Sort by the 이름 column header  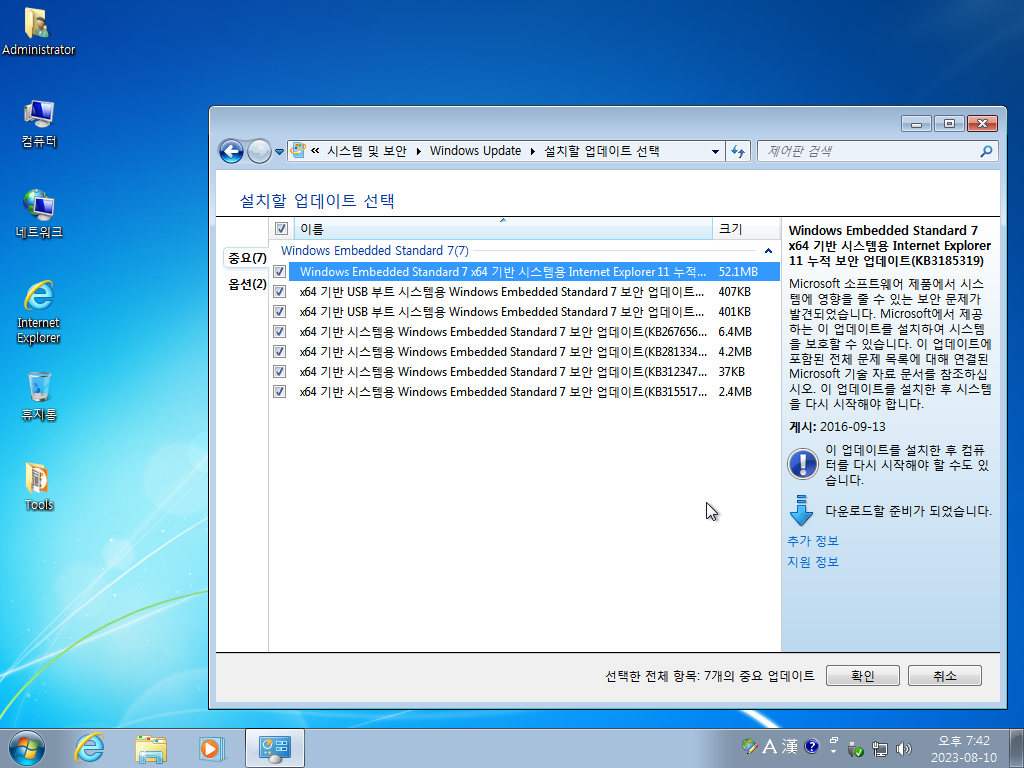503,229
